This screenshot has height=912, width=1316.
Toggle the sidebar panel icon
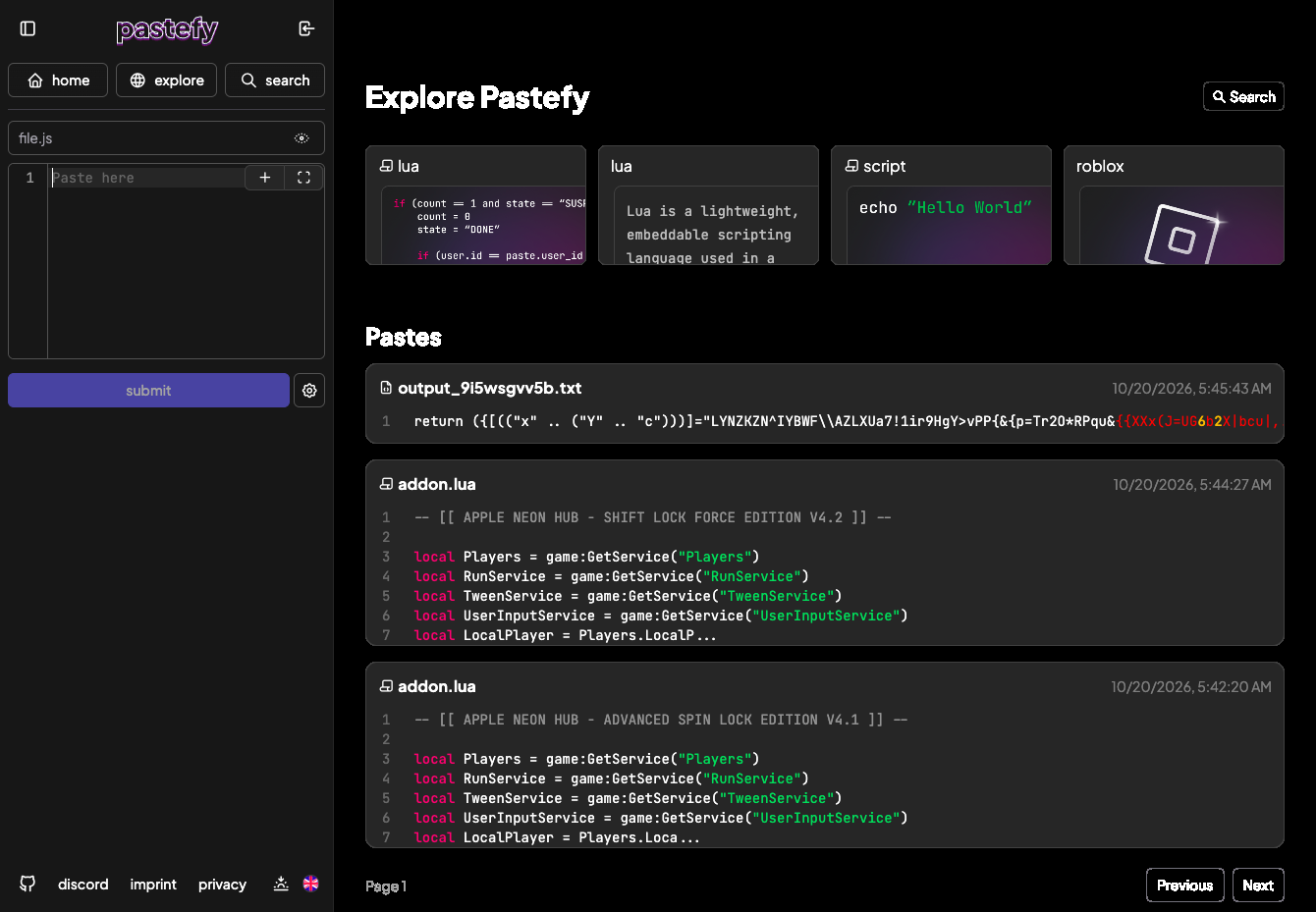tap(27, 28)
